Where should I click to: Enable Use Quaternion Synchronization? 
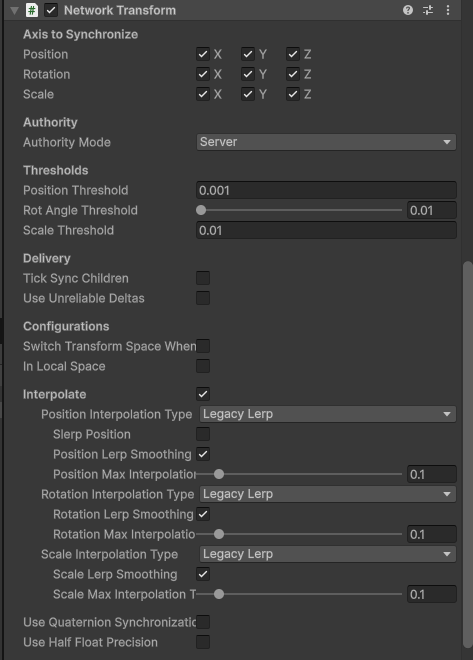(x=203, y=622)
